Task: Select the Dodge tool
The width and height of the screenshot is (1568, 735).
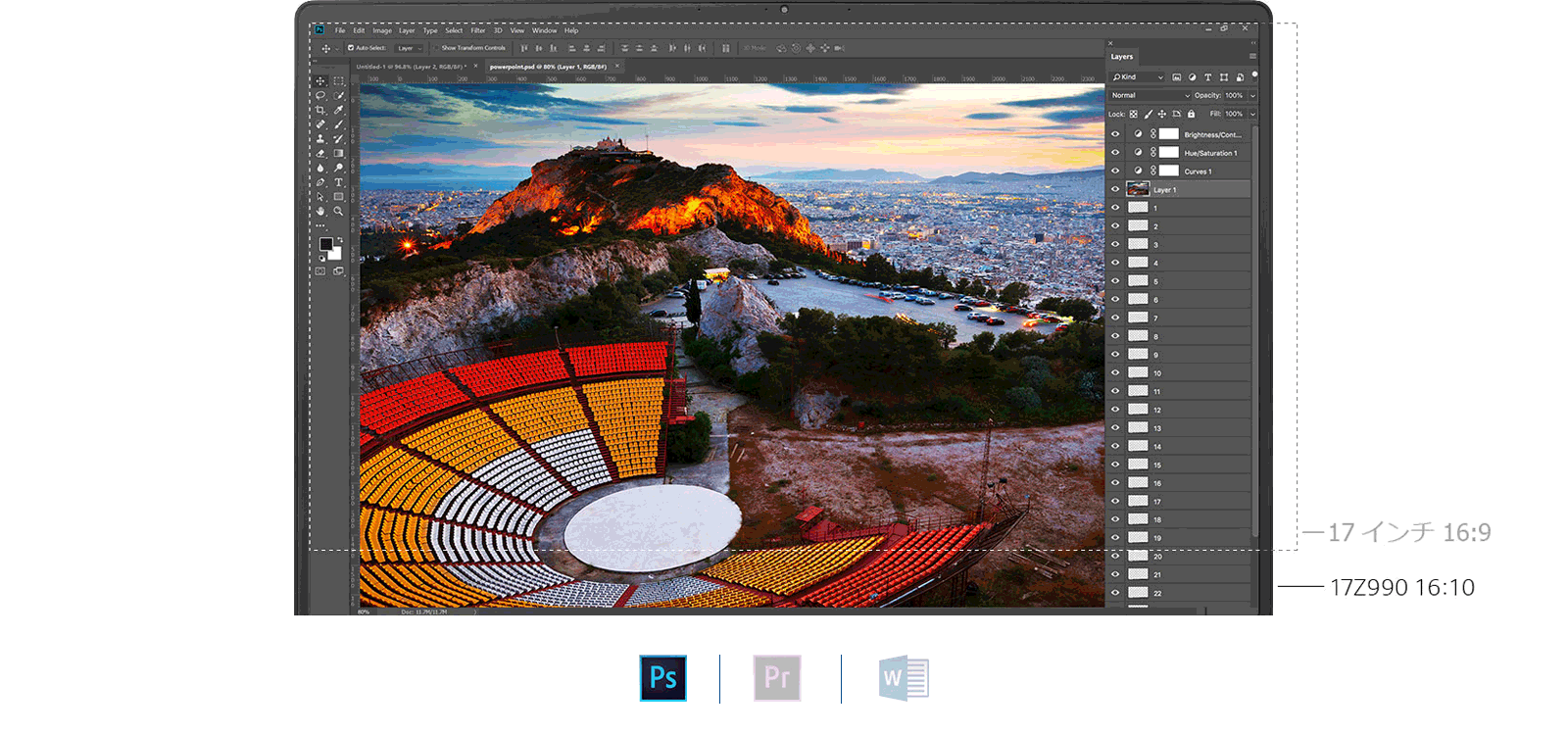Action: pos(339,168)
